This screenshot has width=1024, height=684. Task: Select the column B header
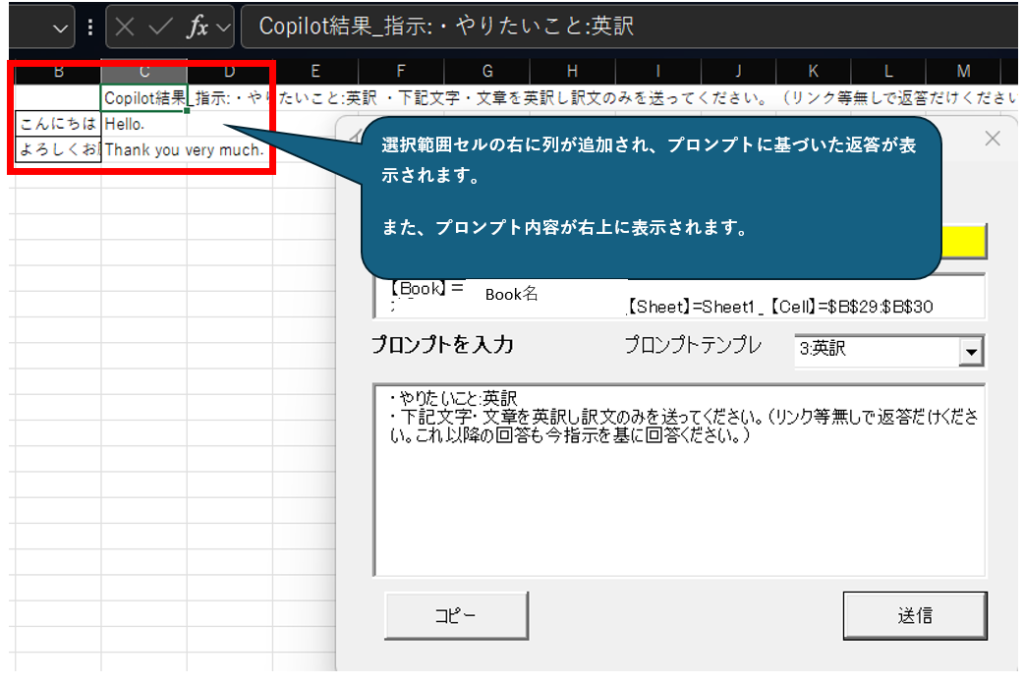[58, 71]
